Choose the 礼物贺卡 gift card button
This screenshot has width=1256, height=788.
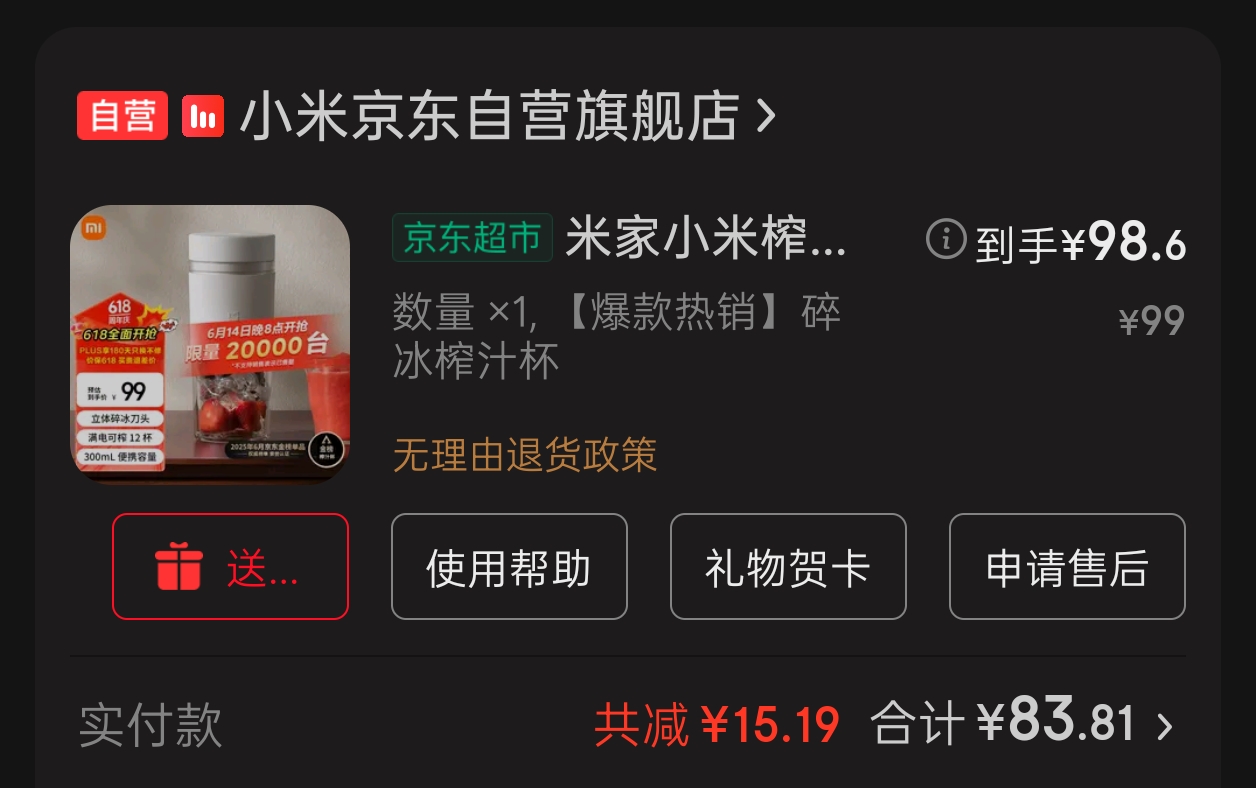(x=788, y=567)
